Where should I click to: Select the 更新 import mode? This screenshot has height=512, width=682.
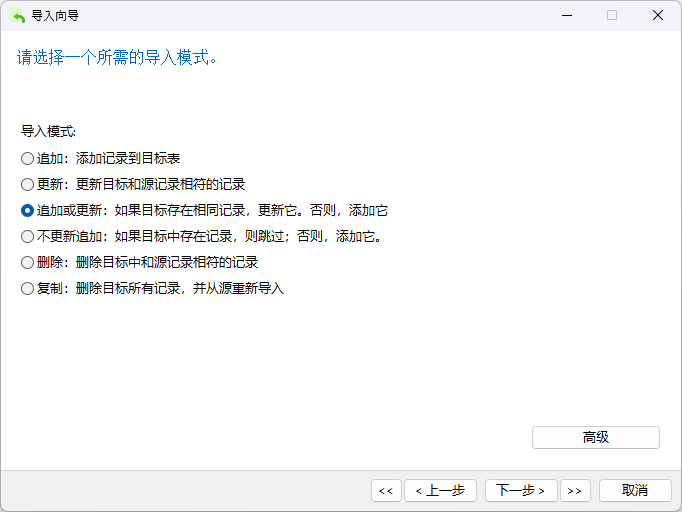(28, 184)
